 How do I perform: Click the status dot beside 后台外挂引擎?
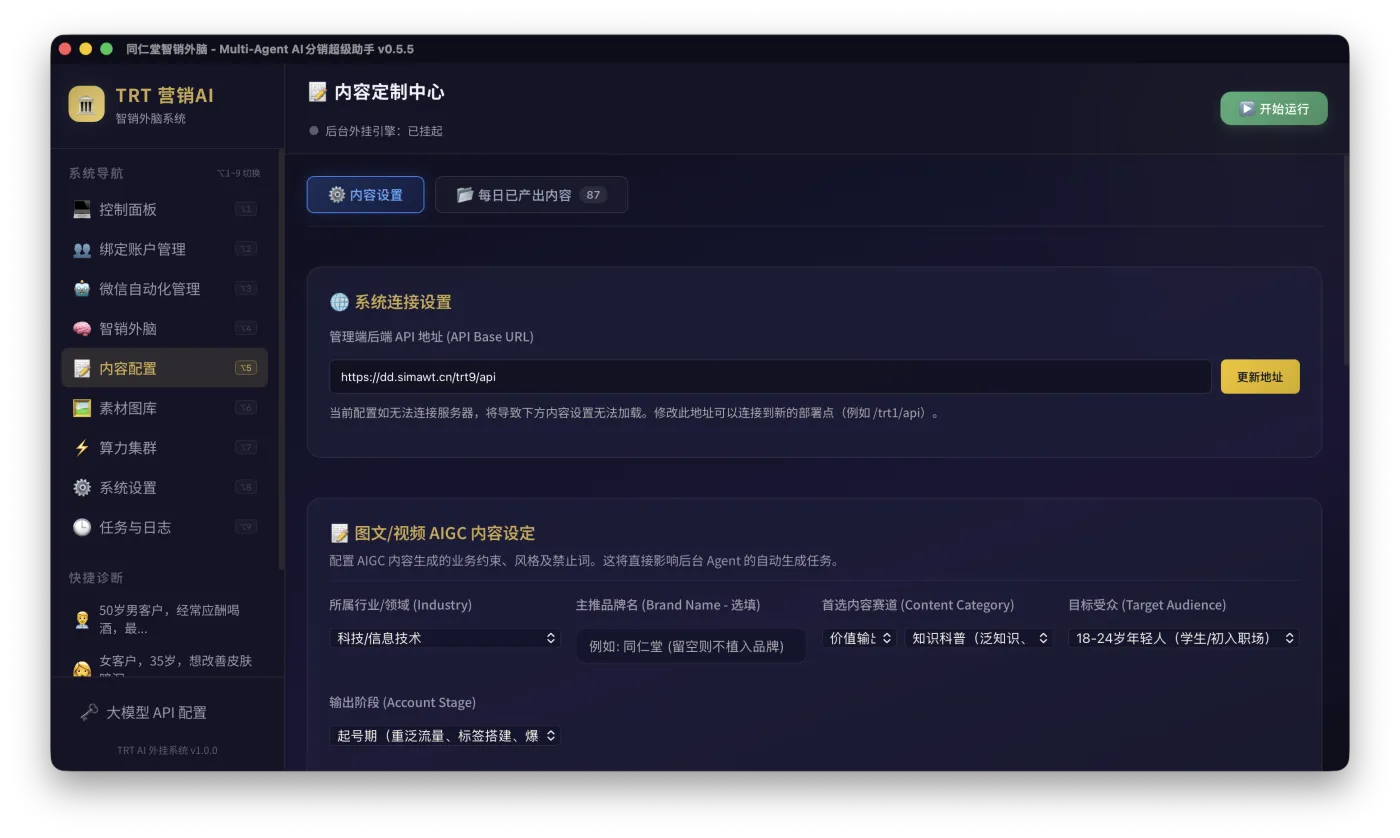[x=314, y=131]
